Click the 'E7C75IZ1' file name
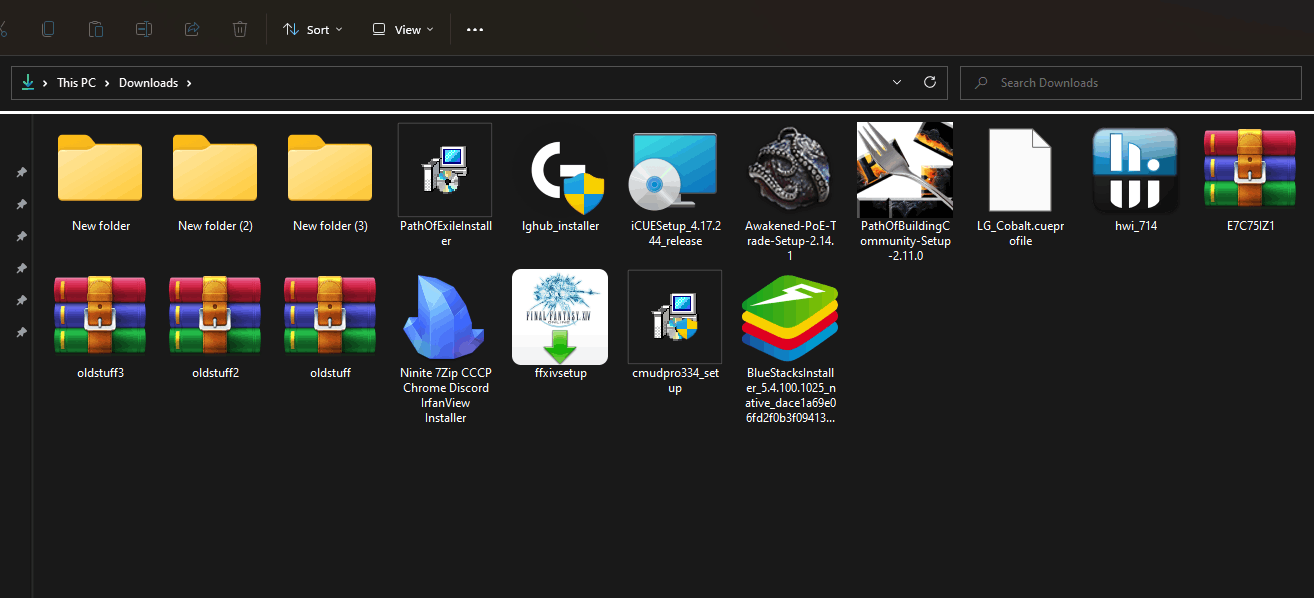Image resolution: width=1314 pixels, height=598 pixels. tap(1250, 226)
